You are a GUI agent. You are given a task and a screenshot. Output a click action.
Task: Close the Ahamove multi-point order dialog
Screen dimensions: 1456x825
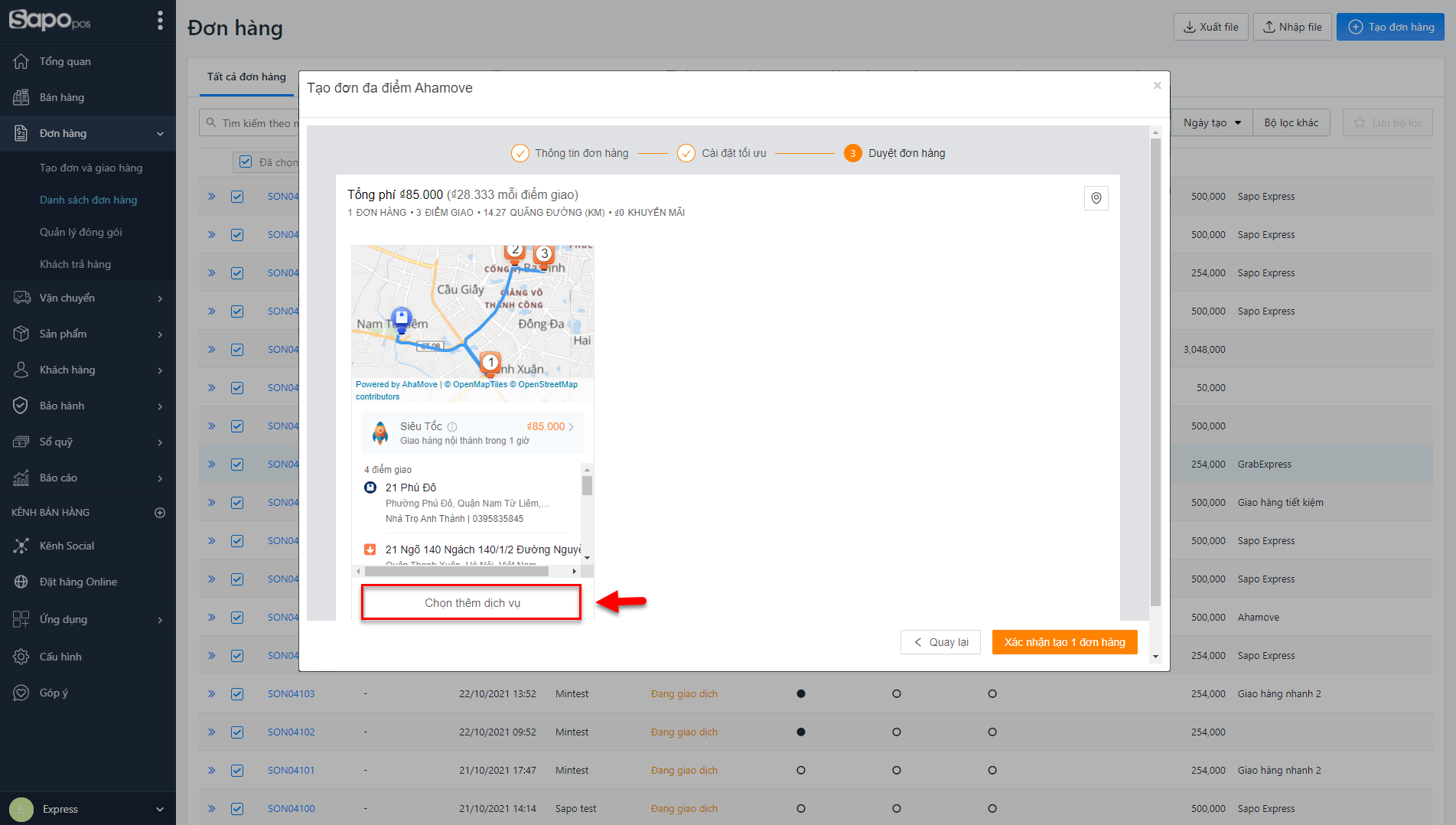pyautogui.click(x=1158, y=86)
